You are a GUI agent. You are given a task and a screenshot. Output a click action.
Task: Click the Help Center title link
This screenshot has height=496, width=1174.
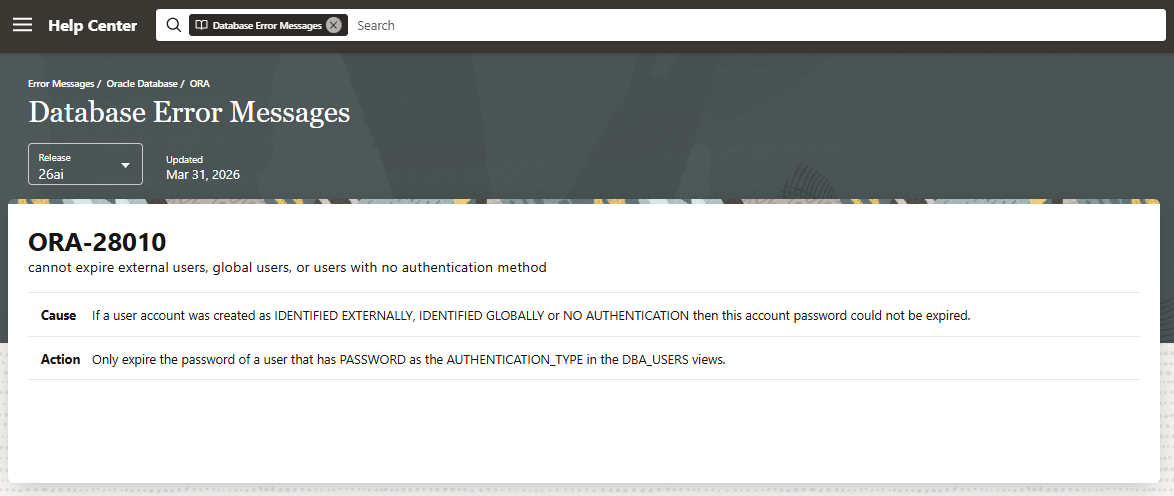click(x=92, y=25)
